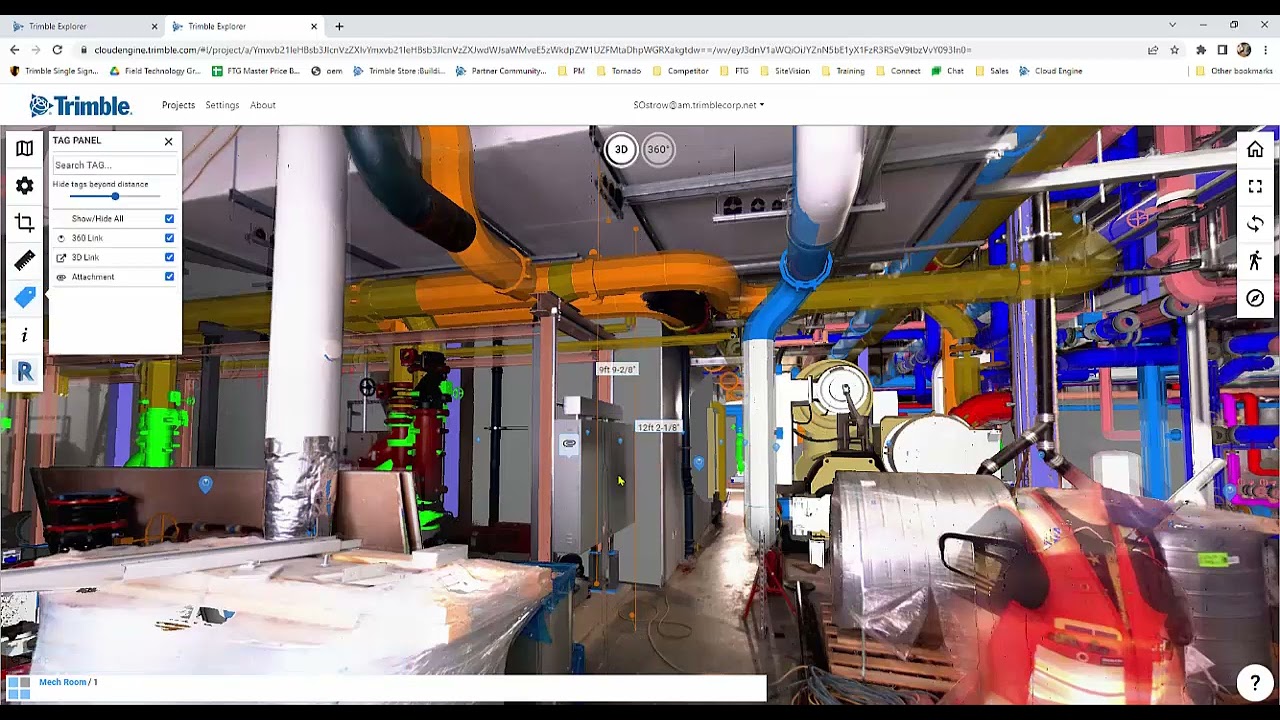Image resolution: width=1280 pixels, height=720 pixels.
Task: Open the browser three-dot menu
Action: 1265,49
